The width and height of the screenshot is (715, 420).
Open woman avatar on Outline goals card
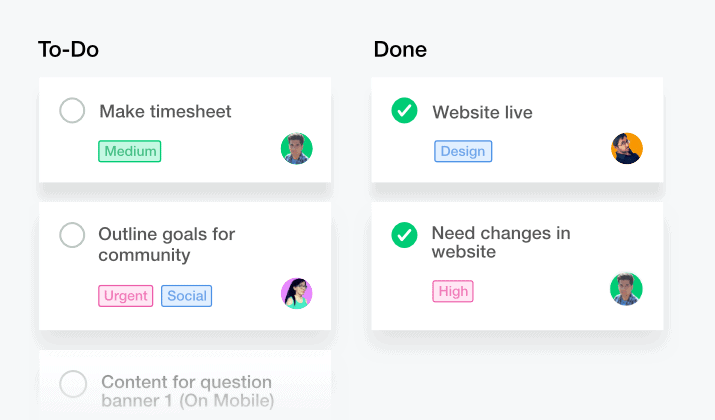point(296,293)
